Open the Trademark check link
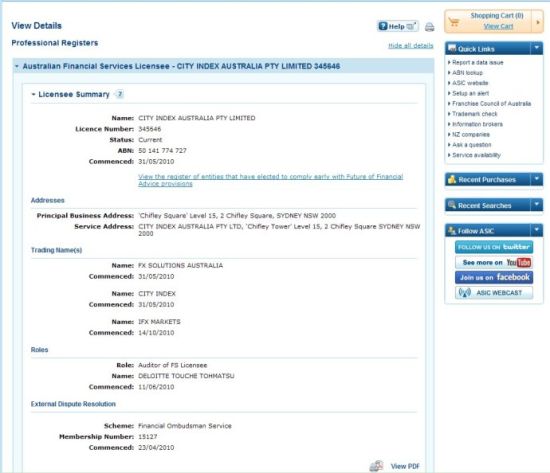 pyautogui.click(x=474, y=114)
